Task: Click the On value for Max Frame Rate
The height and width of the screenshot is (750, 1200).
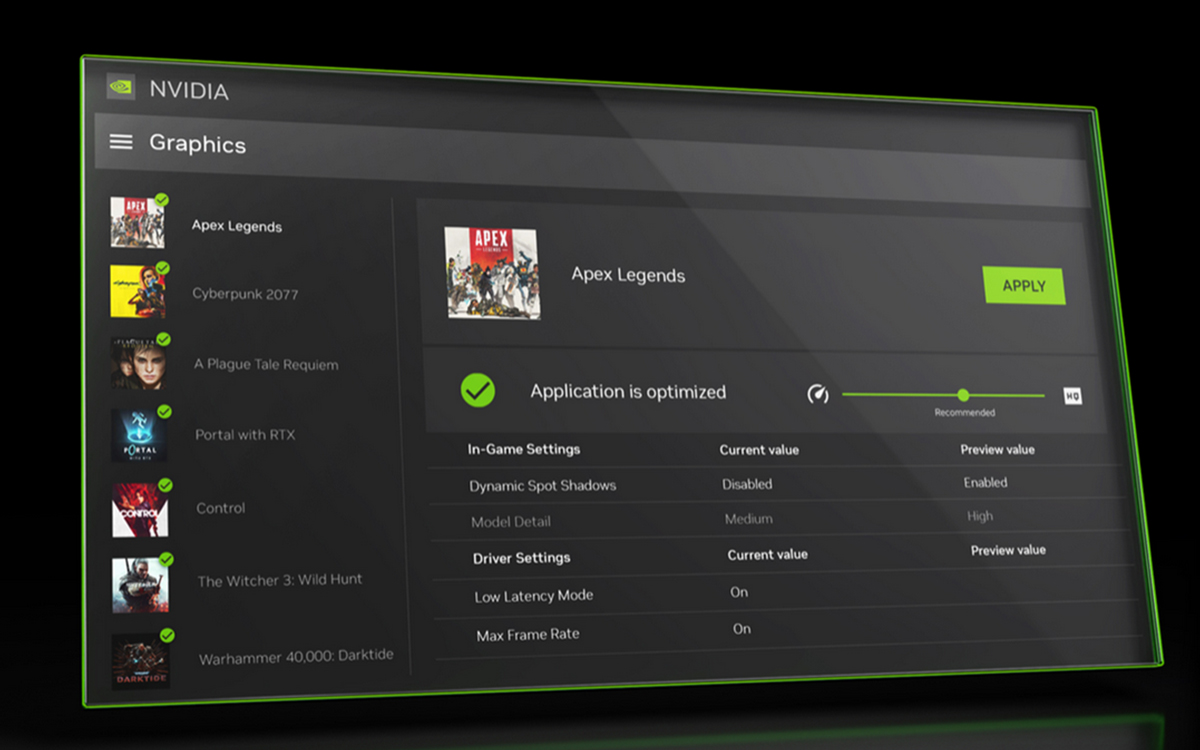Action: [x=742, y=629]
